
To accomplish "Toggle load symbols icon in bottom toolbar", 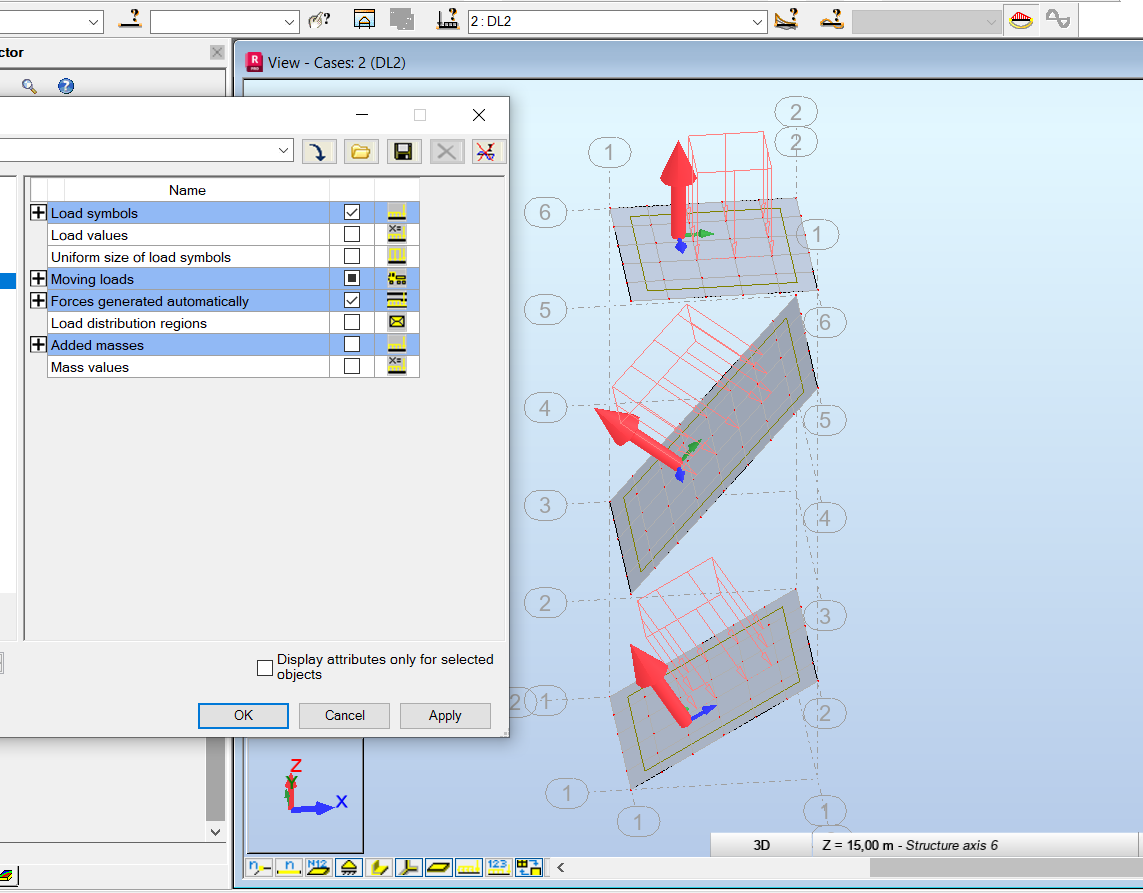I will pyautogui.click(x=468, y=867).
